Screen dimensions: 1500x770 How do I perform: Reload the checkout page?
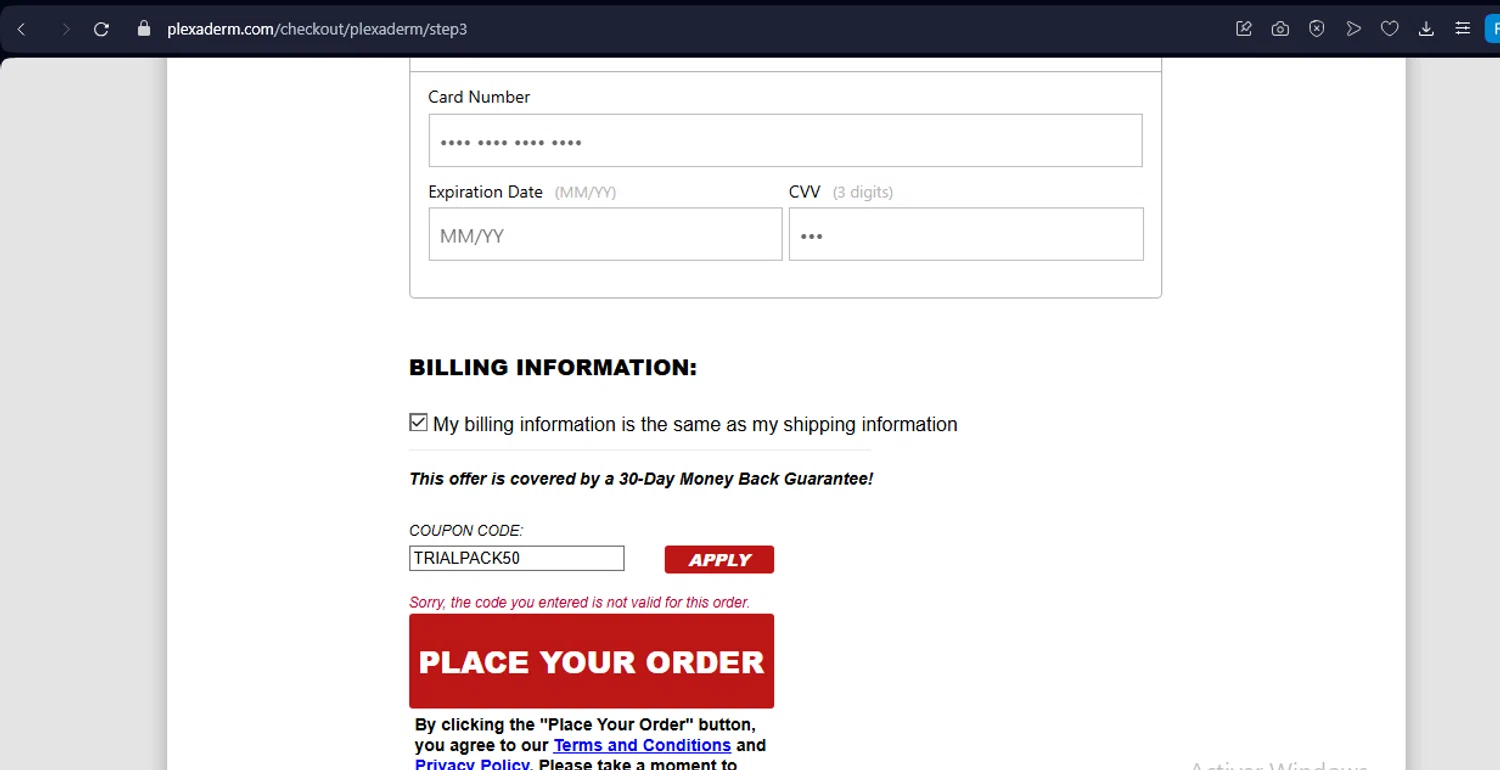(x=101, y=29)
